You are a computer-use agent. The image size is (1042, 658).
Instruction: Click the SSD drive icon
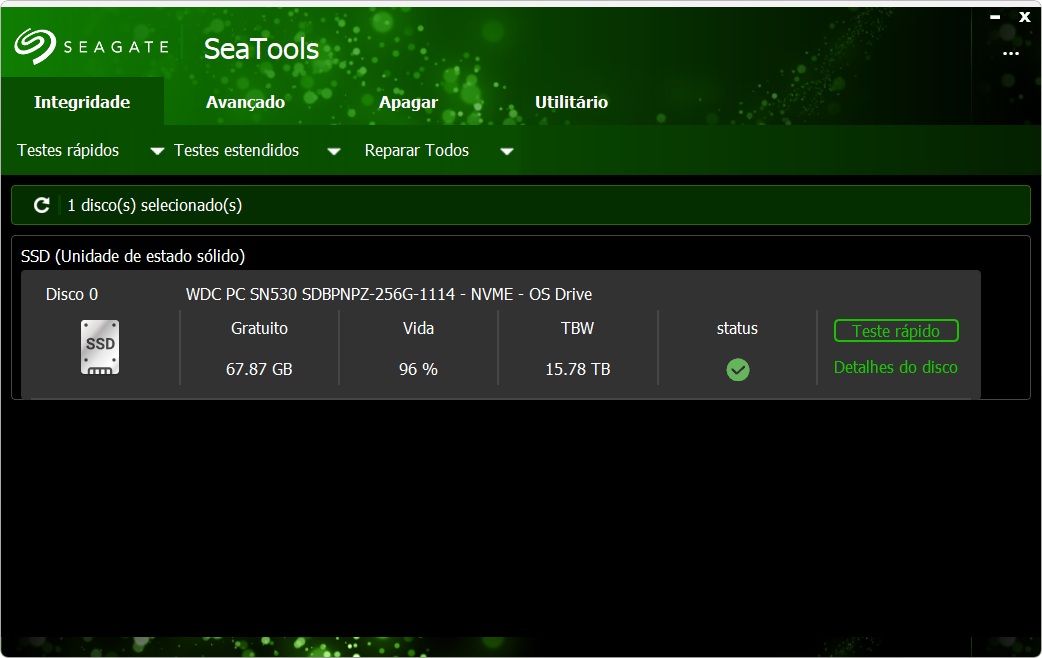[100, 348]
